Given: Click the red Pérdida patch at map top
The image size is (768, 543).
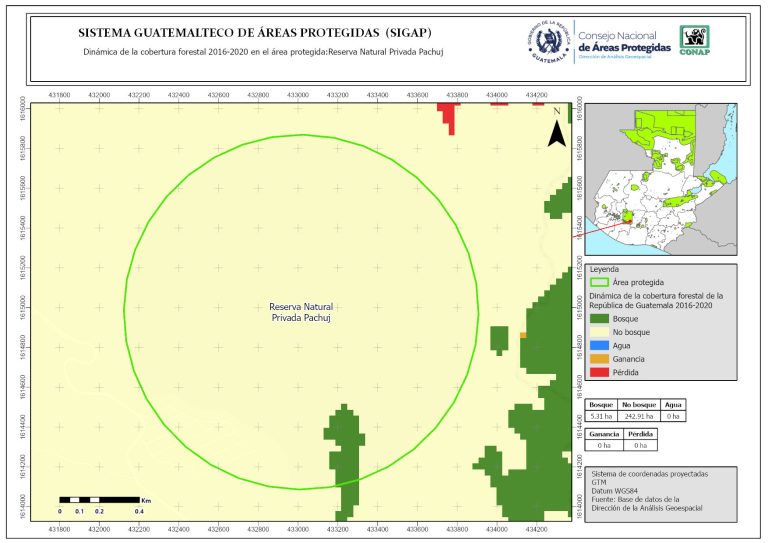Looking at the screenshot, I should [449, 118].
